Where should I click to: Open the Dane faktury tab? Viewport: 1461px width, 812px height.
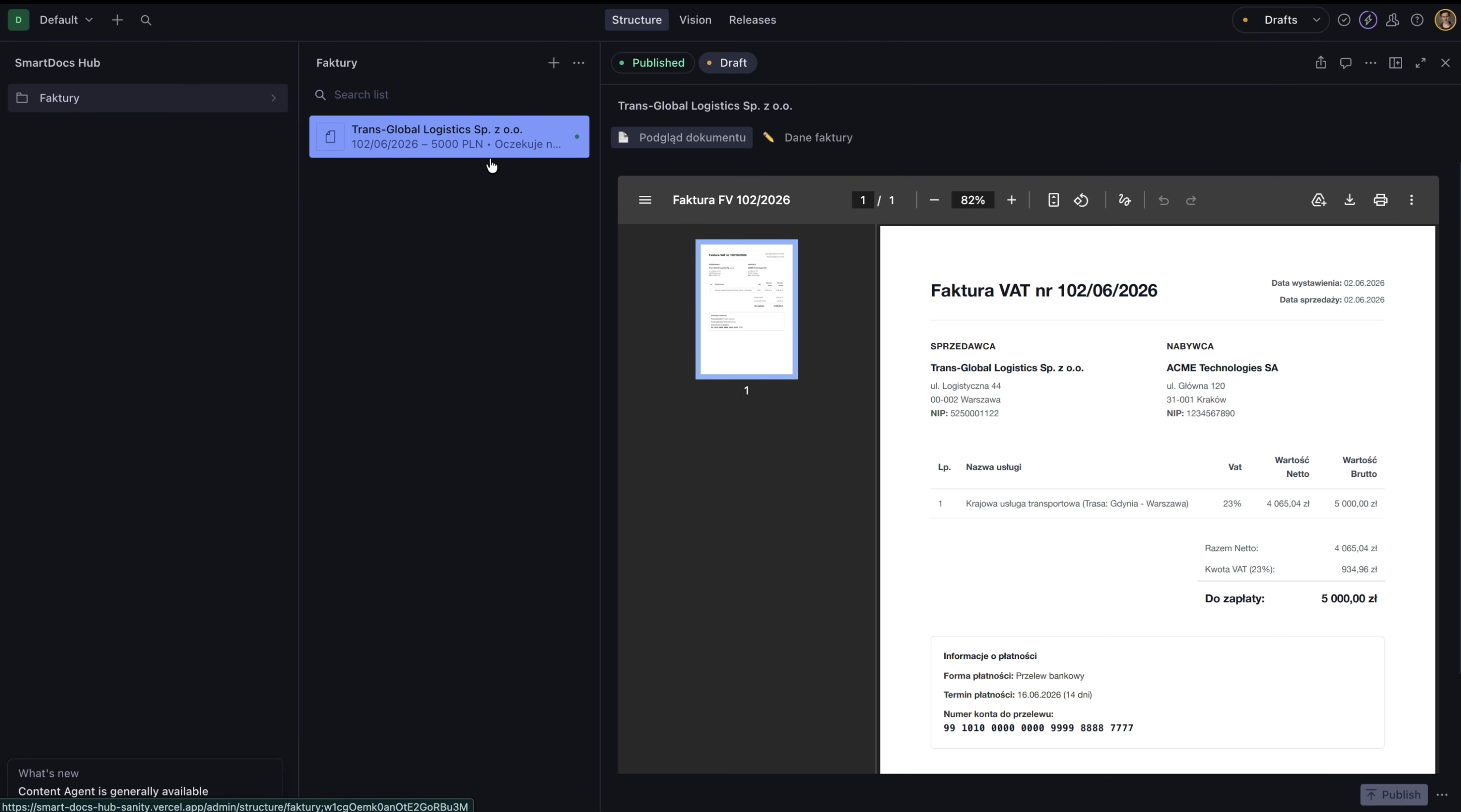tap(808, 138)
